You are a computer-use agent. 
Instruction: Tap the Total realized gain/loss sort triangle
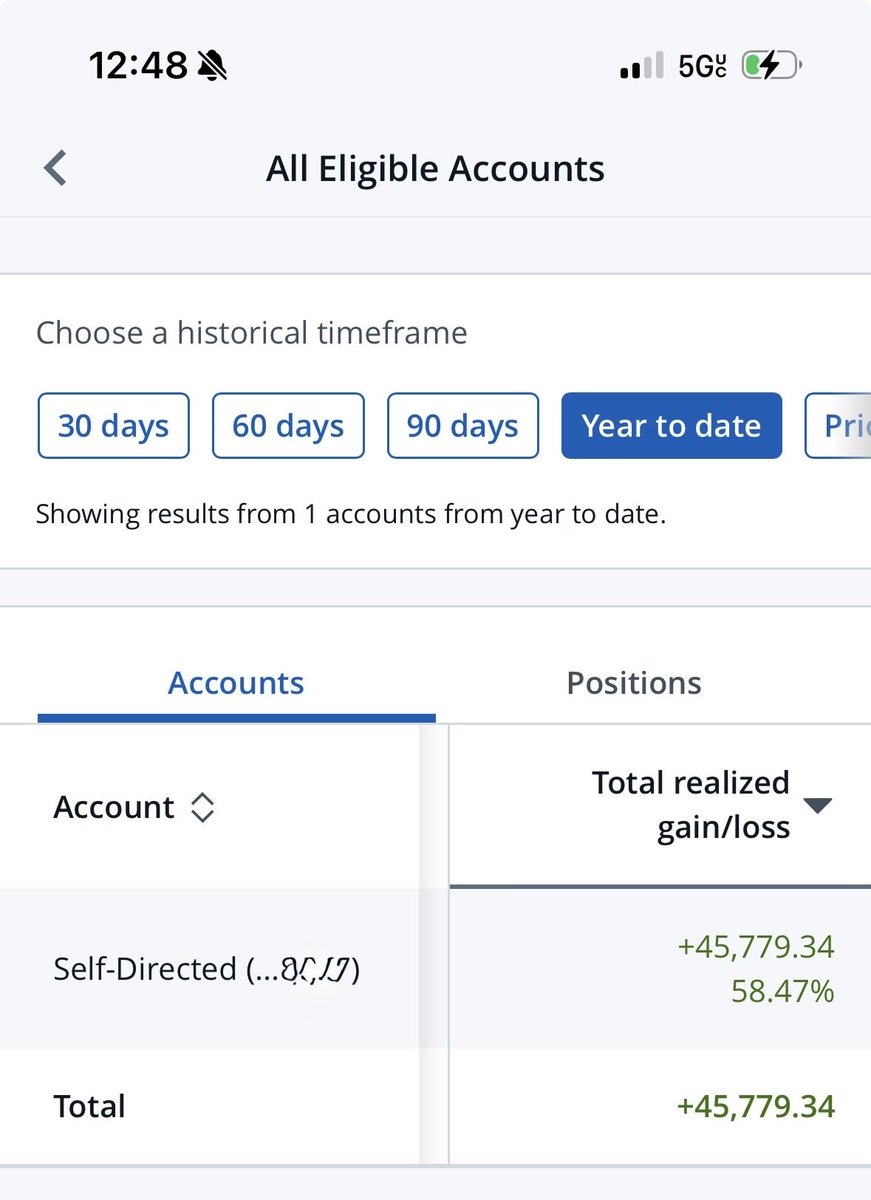point(818,805)
